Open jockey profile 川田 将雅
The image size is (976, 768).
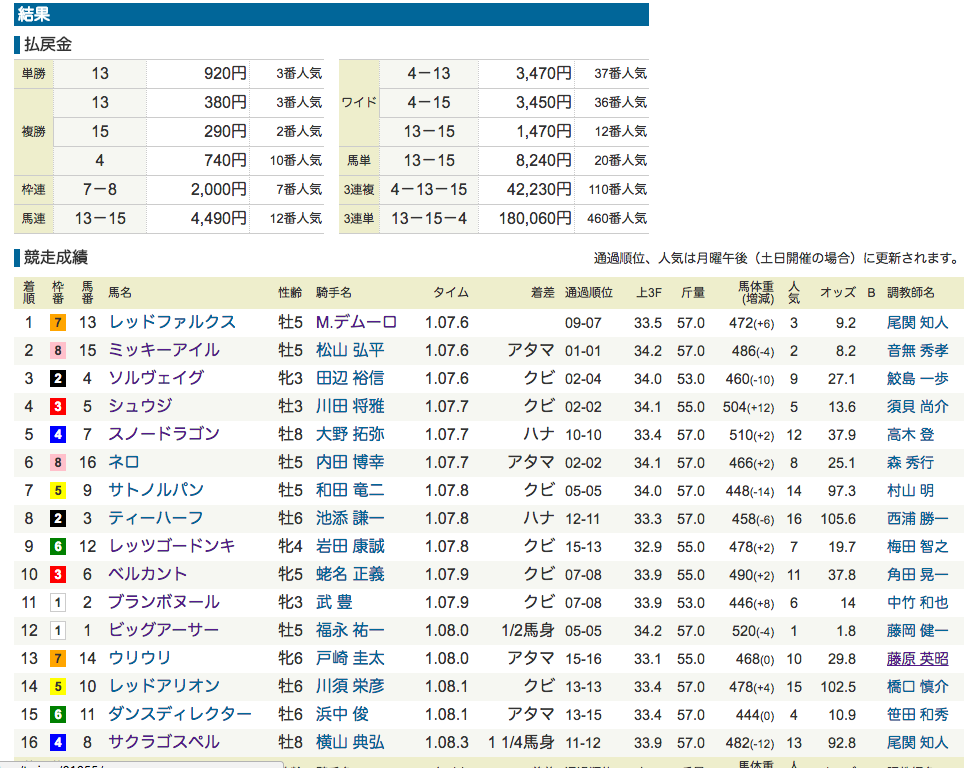coord(350,406)
